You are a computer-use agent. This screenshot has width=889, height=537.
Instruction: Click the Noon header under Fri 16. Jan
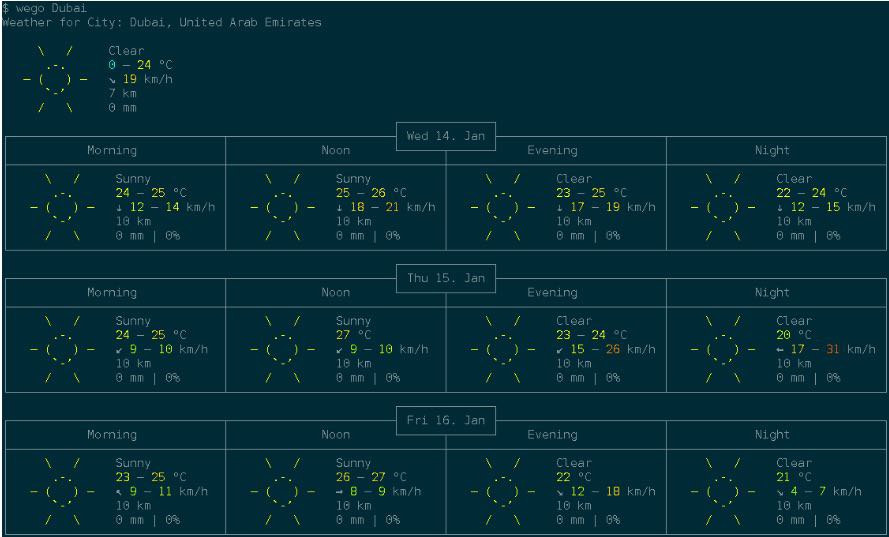[336, 435]
